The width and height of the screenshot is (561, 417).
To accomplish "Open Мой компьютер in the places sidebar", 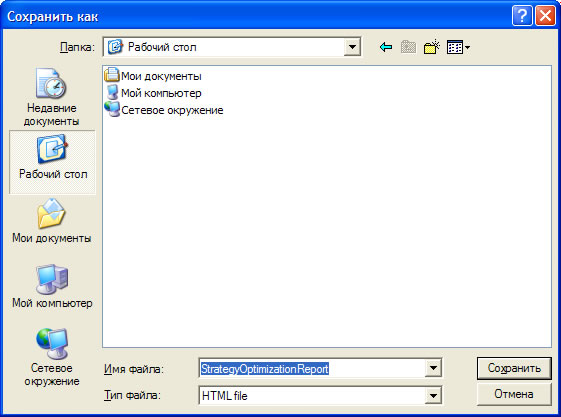I will tap(52, 286).
